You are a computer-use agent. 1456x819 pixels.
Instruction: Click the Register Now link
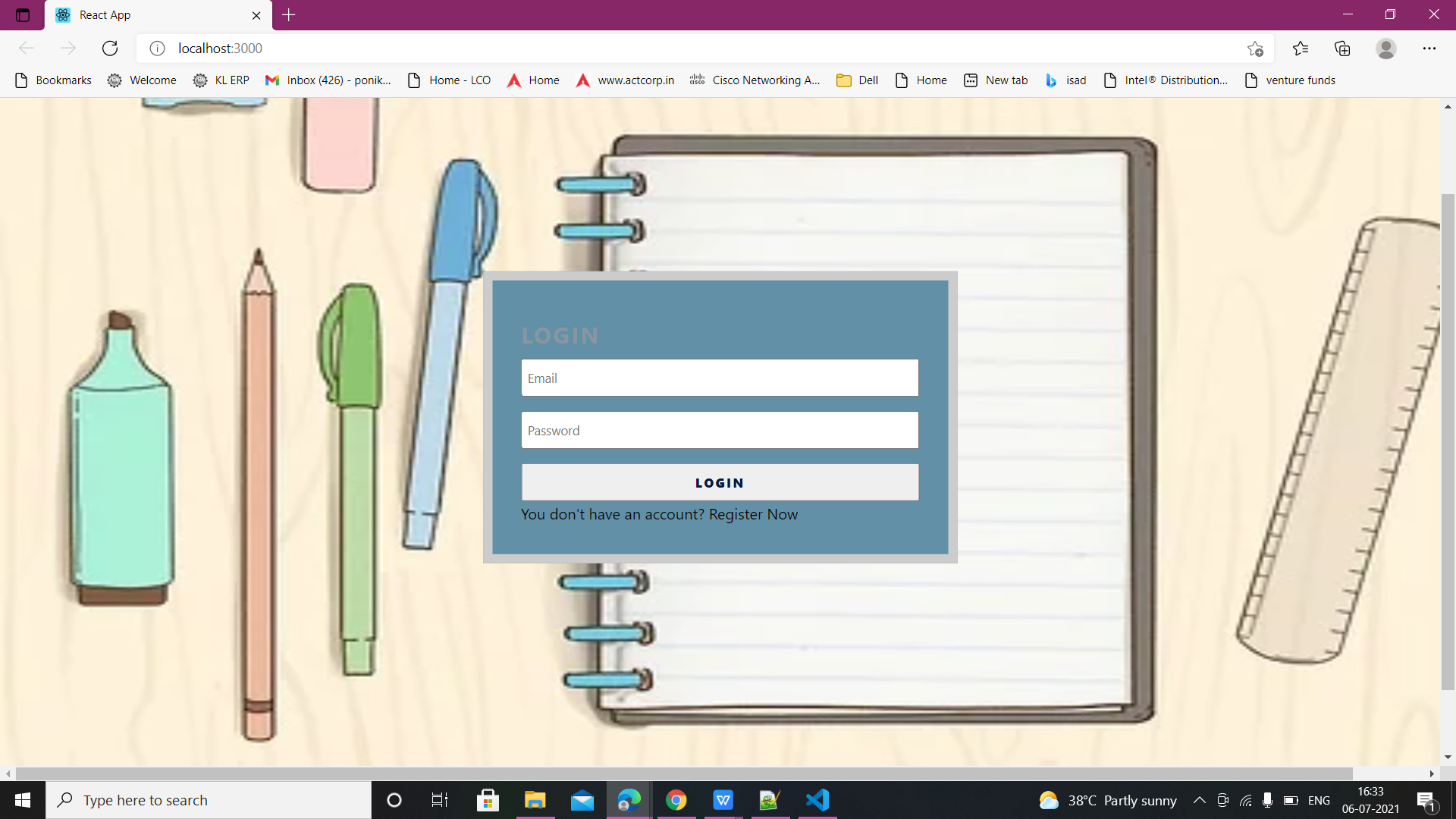753,514
